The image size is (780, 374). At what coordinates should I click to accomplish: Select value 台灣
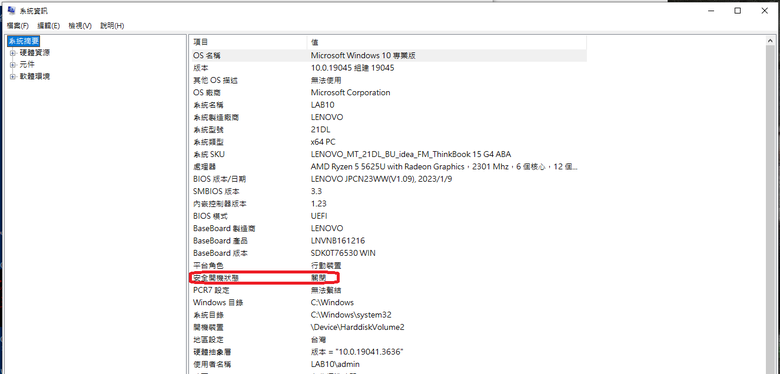pos(318,340)
